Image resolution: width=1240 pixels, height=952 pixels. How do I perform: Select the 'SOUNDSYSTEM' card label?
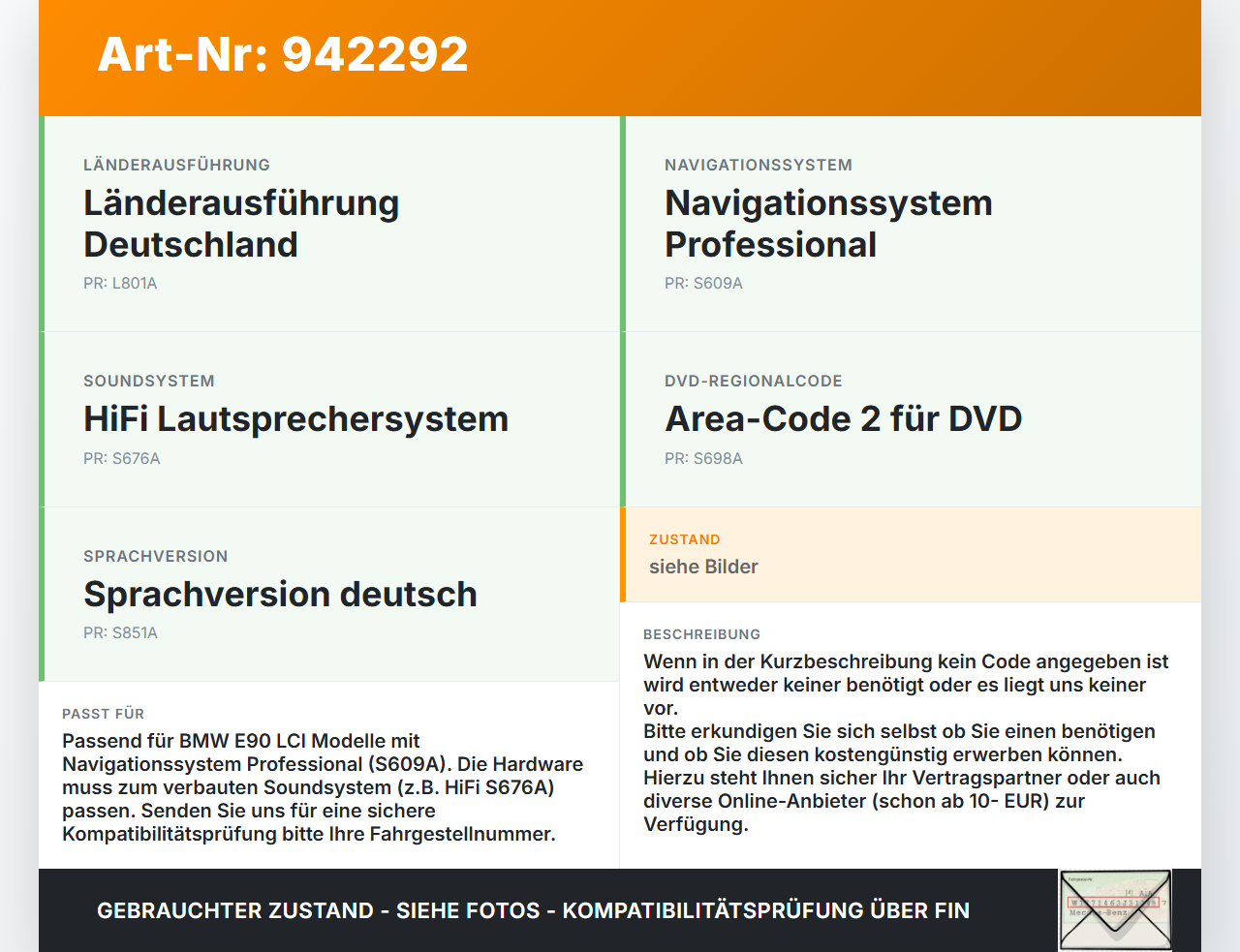pyautogui.click(x=149, y=381)
